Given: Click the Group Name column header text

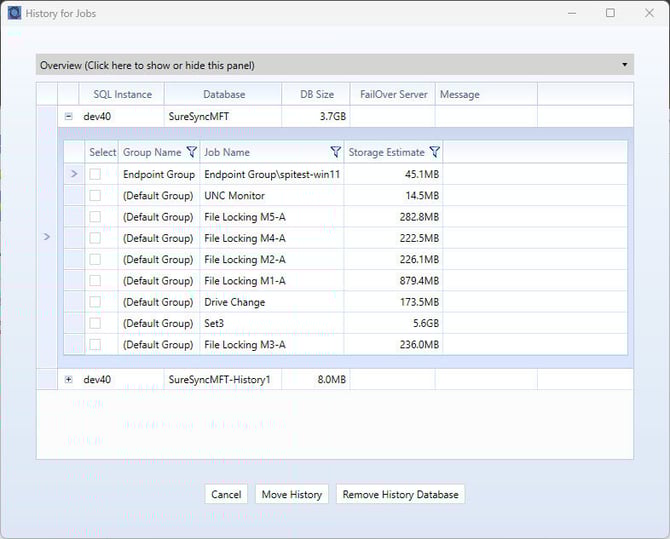Looking at the screenshot, I should [152, 152].
